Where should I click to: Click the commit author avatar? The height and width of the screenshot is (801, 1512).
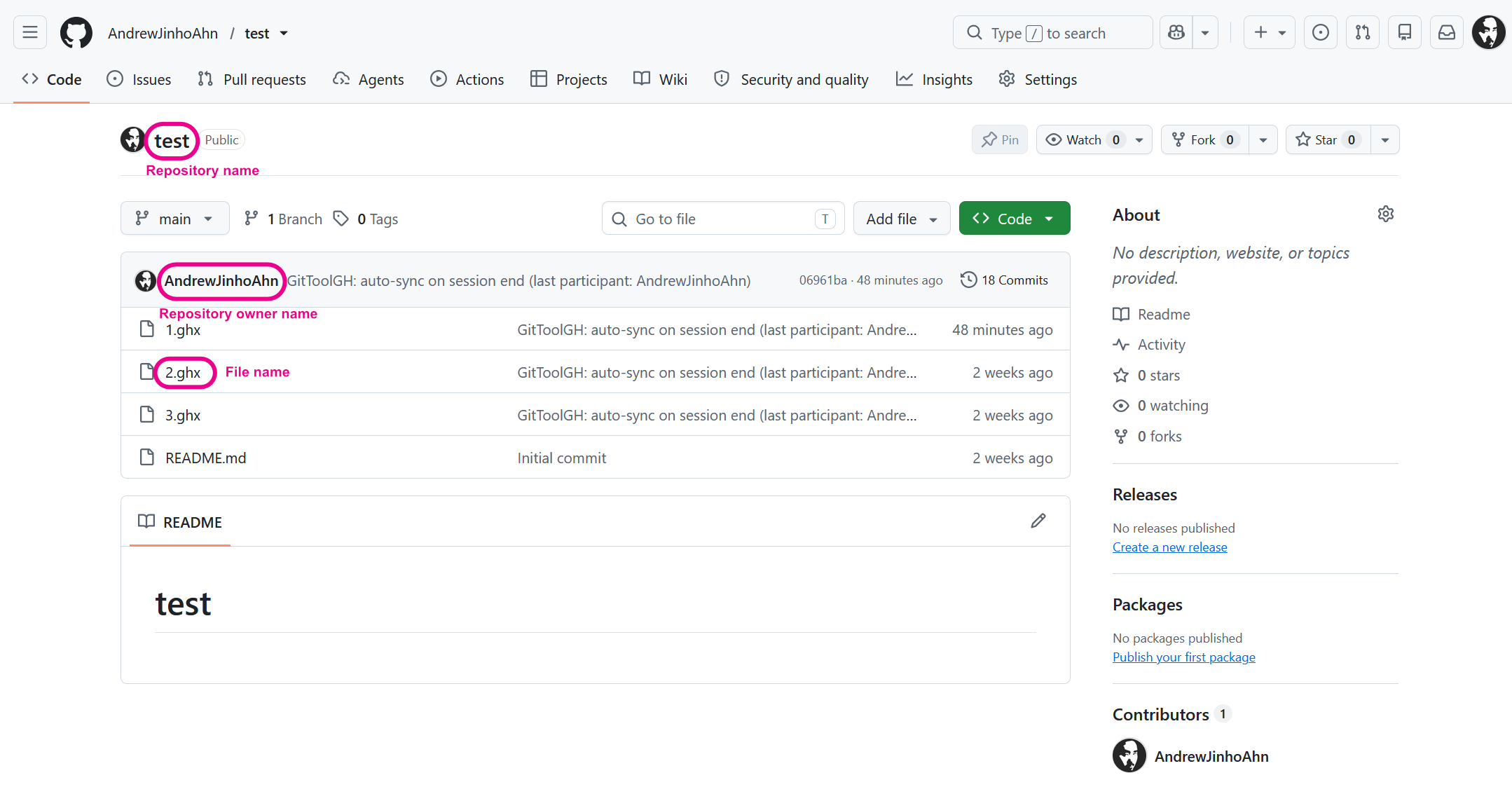[x=145, y=280]
